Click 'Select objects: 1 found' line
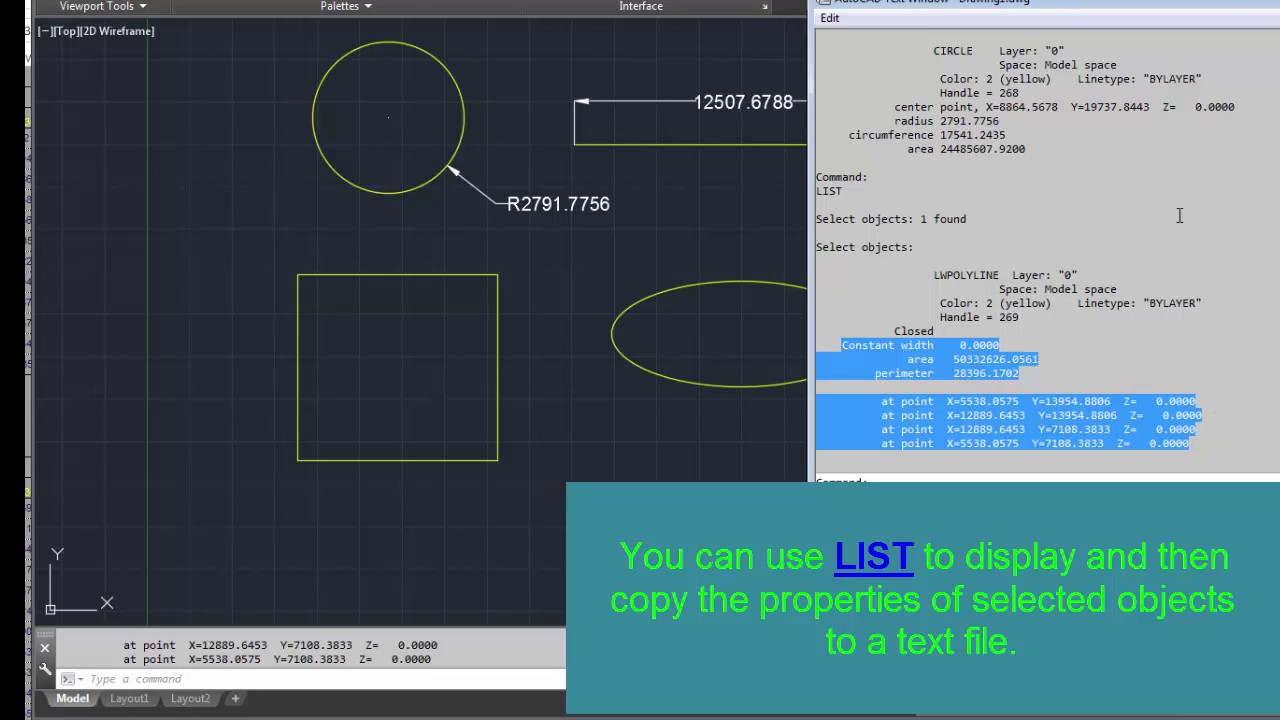 click(x=890, y=219)
